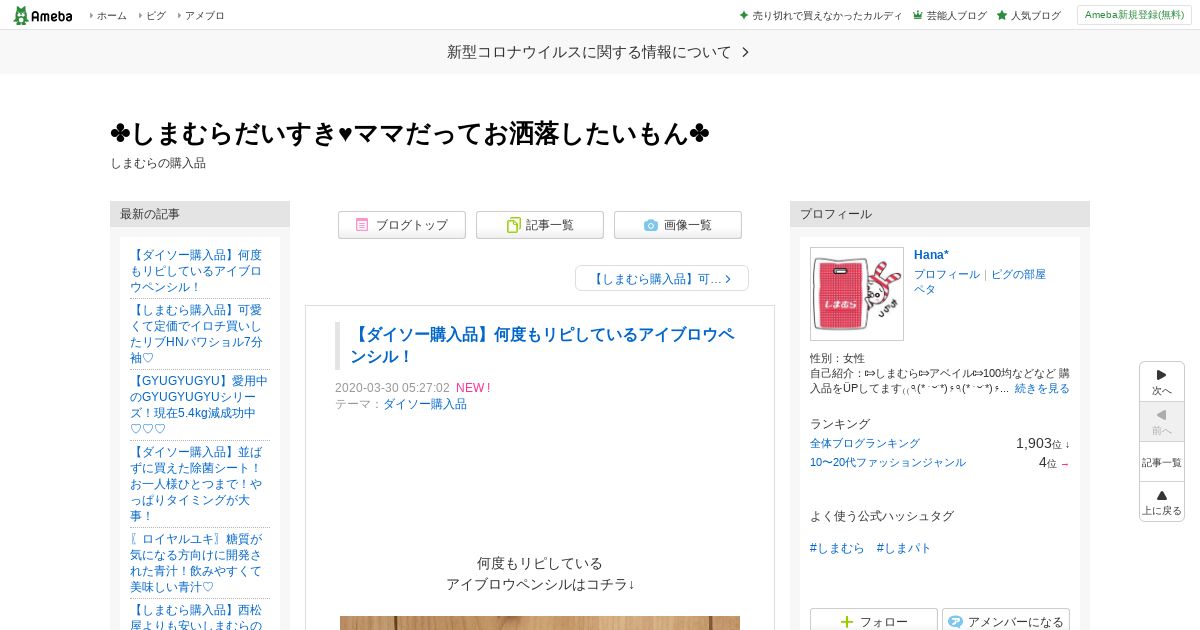Open 人気ブログ link
Image resolution: width=1200 pixels, height=630 pixels.
[1035, 16]
